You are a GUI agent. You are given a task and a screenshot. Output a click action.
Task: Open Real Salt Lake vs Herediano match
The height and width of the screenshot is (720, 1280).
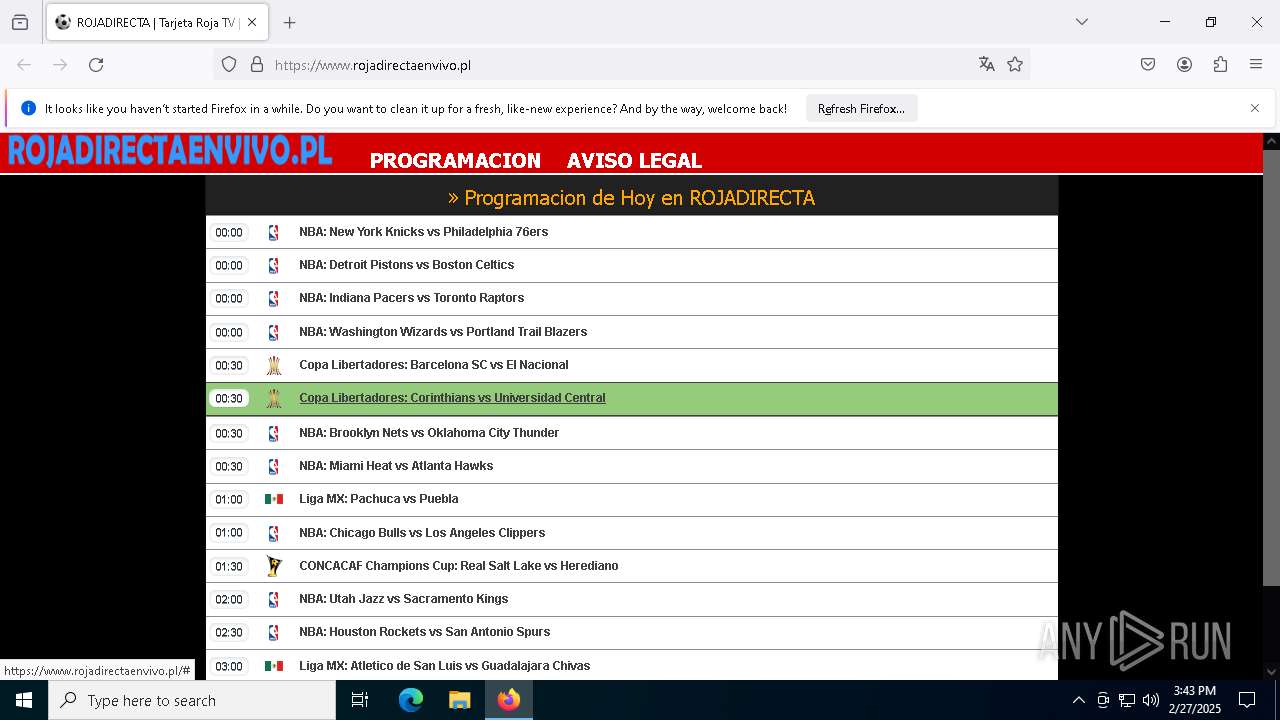pyautogui.click(x=458, y=566)
